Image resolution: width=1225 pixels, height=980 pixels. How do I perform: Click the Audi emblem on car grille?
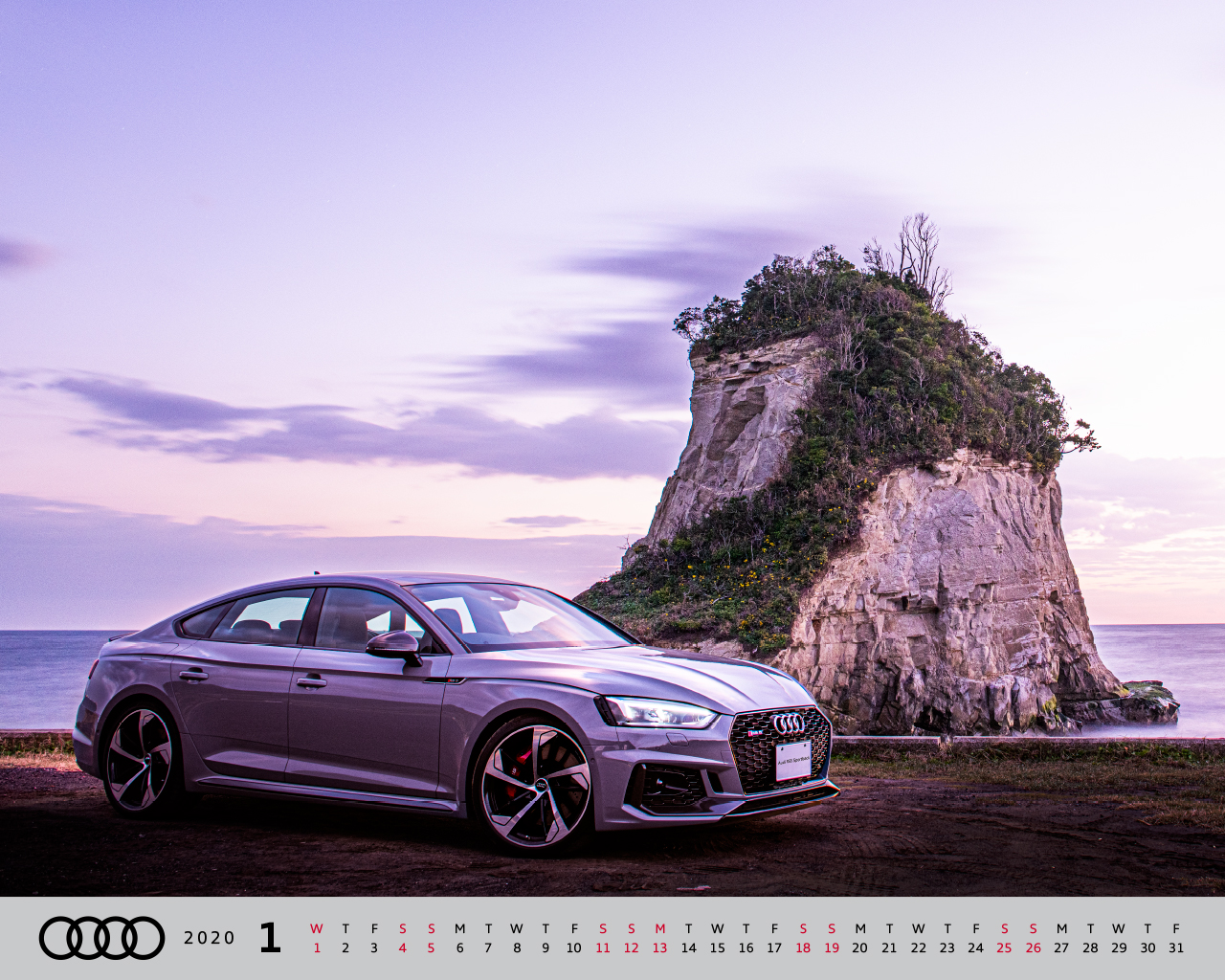click(x=789, y=724)
